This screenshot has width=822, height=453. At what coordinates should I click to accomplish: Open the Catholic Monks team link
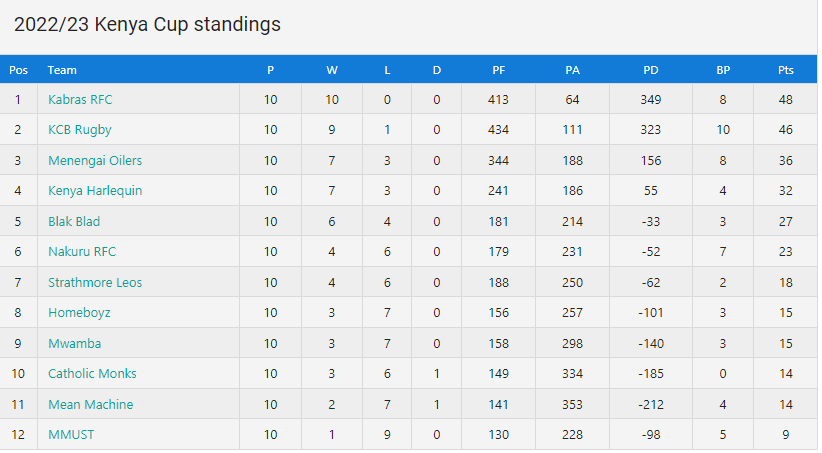(x=92, y=374)
